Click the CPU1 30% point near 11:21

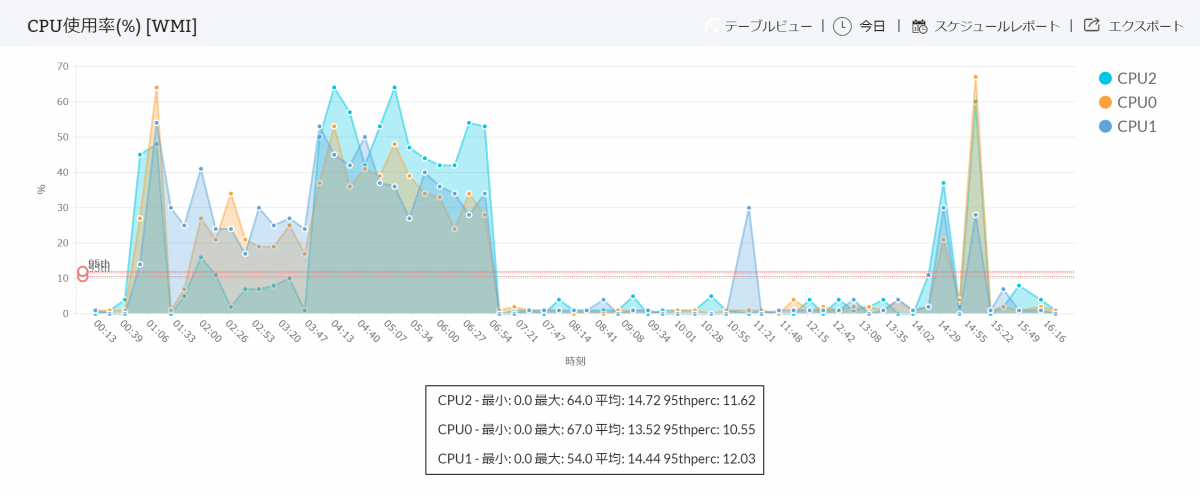point(748,208)
